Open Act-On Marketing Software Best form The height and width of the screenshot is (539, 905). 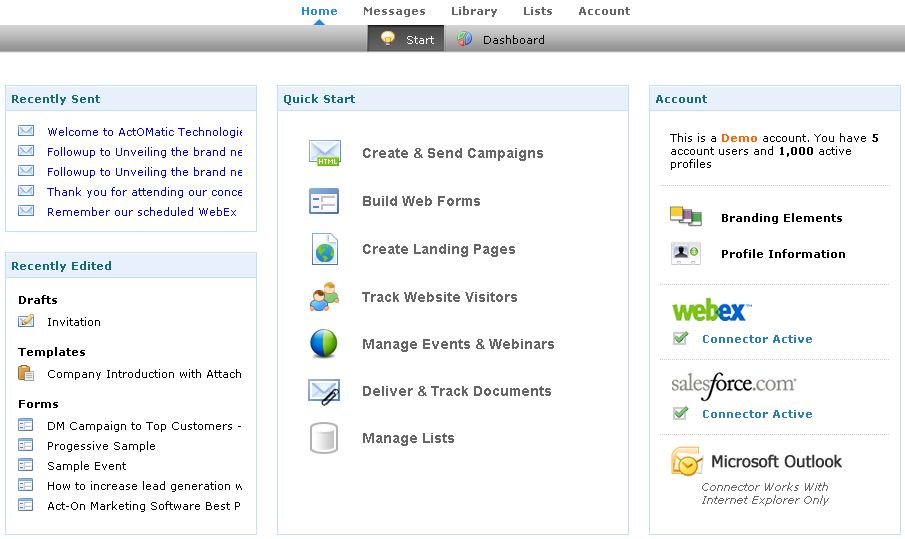(144, 506)
